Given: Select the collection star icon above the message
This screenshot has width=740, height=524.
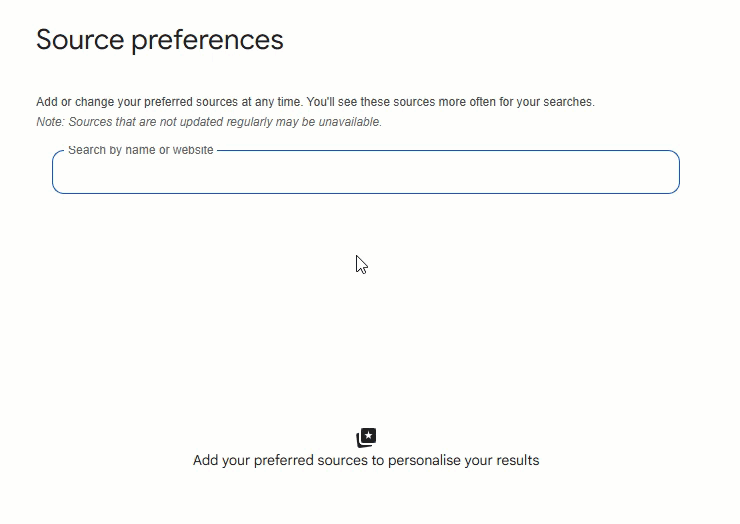Looking at the screenshot, I should point(366,438).
